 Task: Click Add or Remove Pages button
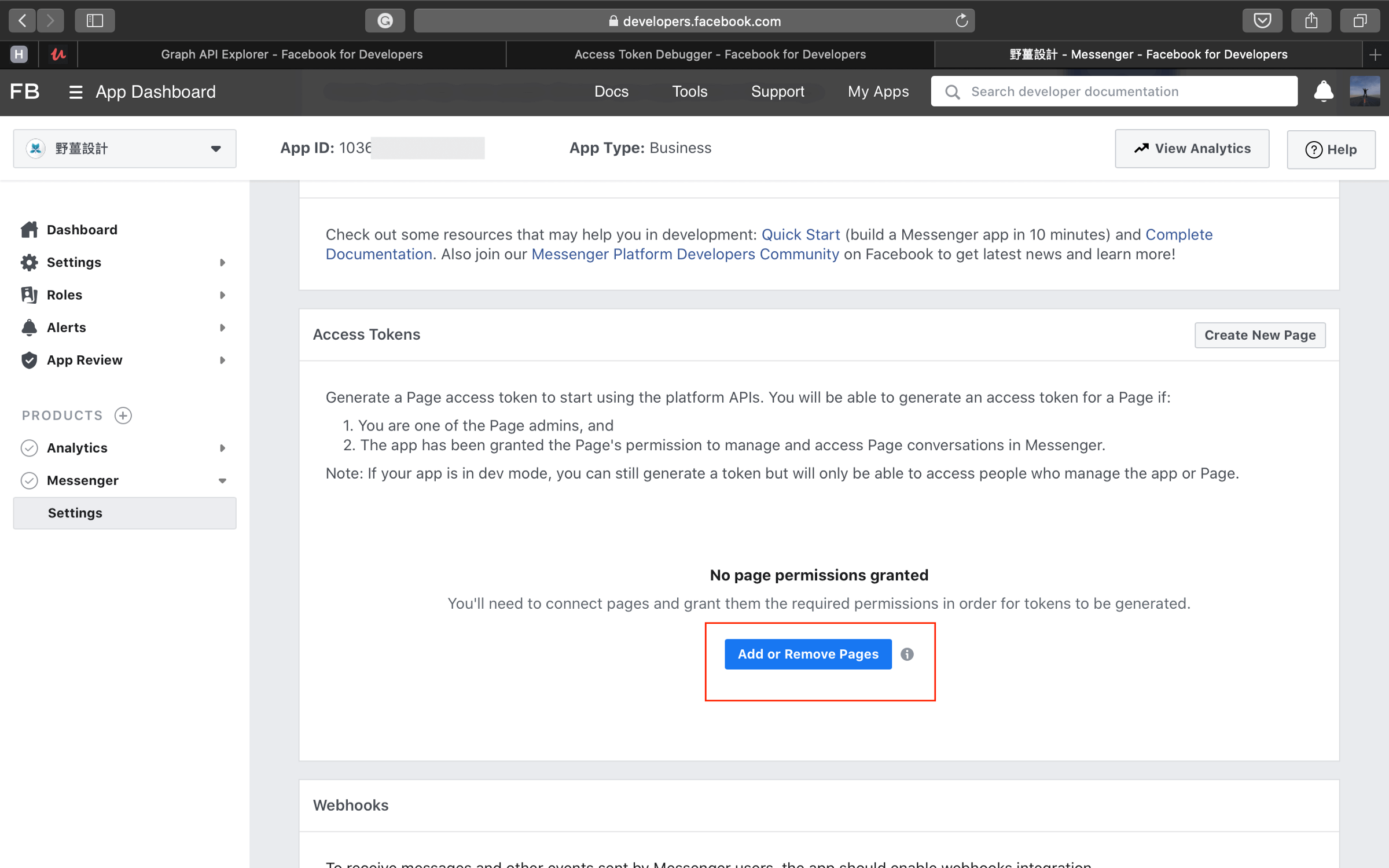(x=808, y=654)
